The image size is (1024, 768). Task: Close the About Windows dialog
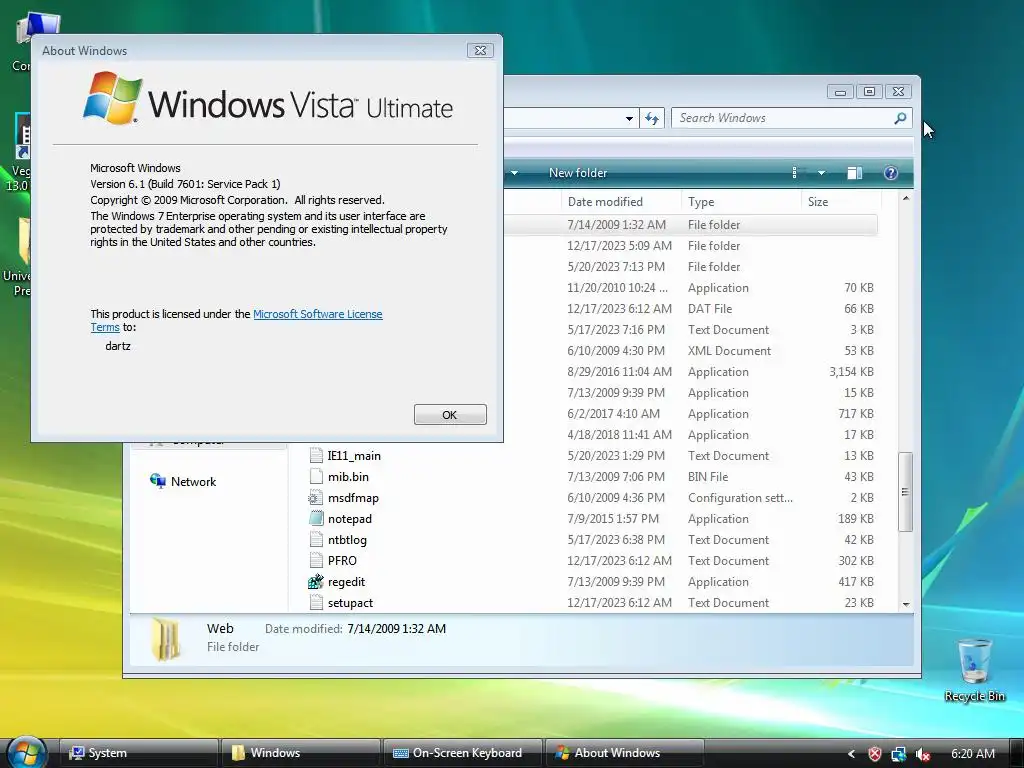(x=480, y=50)
